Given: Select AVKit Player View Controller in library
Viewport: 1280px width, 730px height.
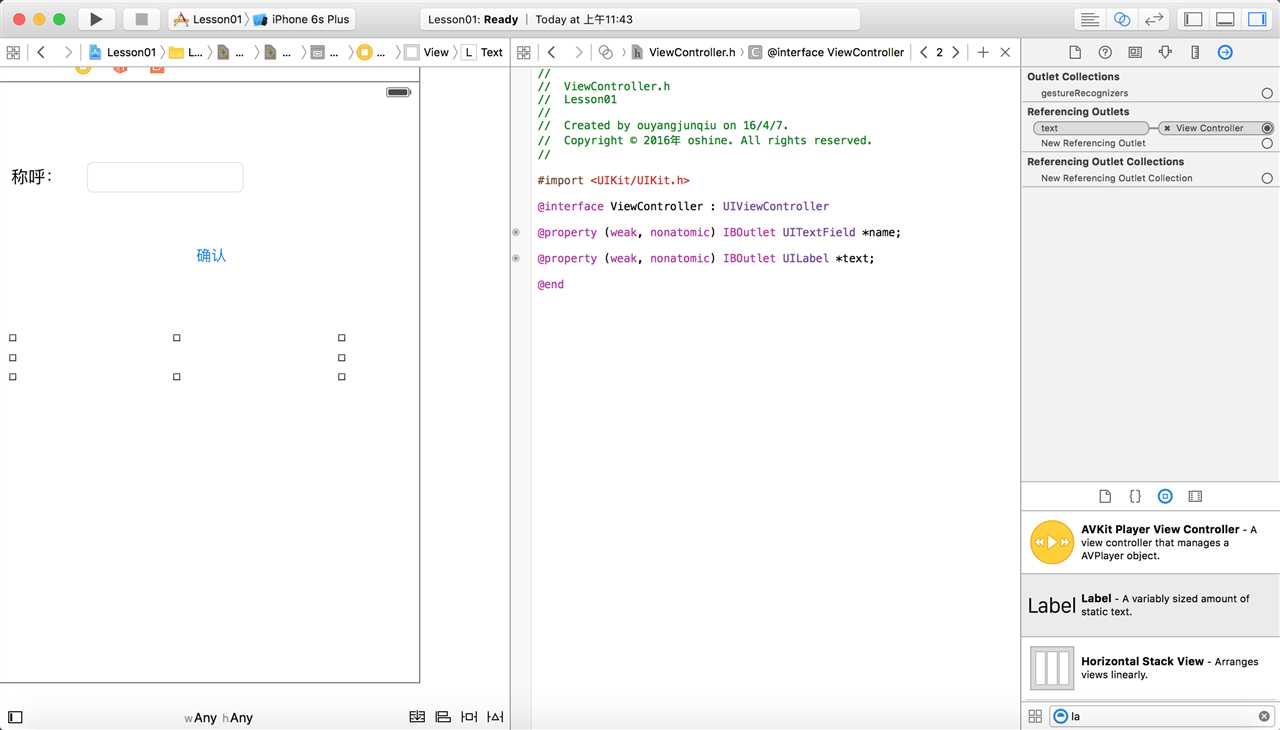Looking at the screenshot, I should [1150, 542].
